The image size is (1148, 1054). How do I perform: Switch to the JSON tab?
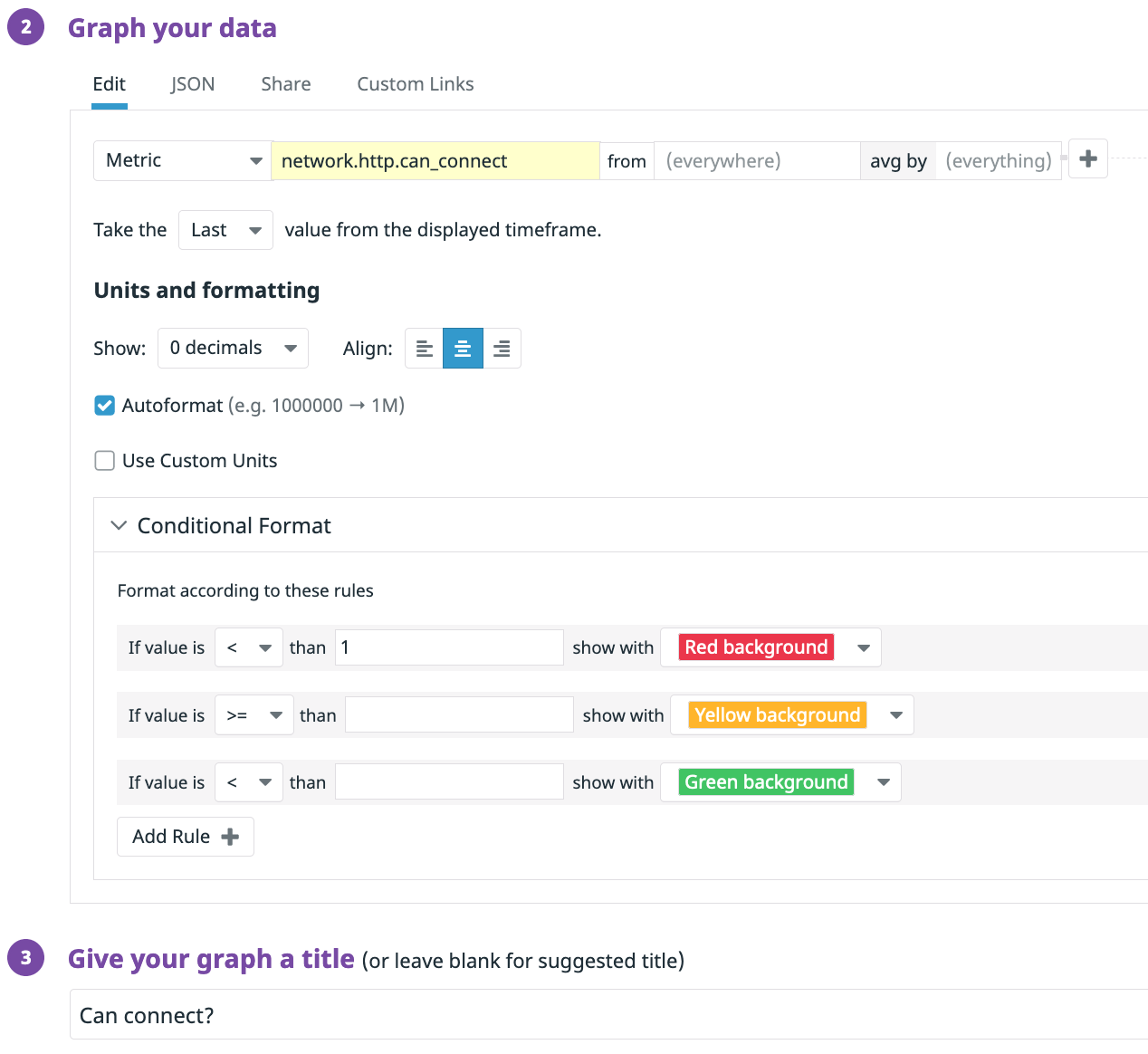pos(193,84)
